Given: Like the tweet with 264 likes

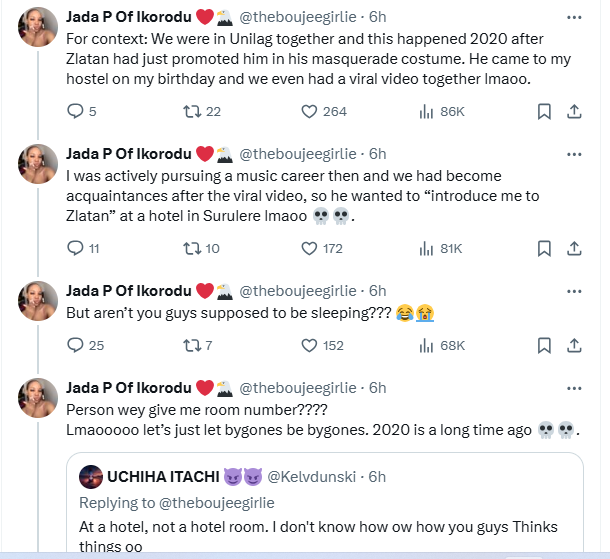Looking at the screenshot, I should coord(311,111).
